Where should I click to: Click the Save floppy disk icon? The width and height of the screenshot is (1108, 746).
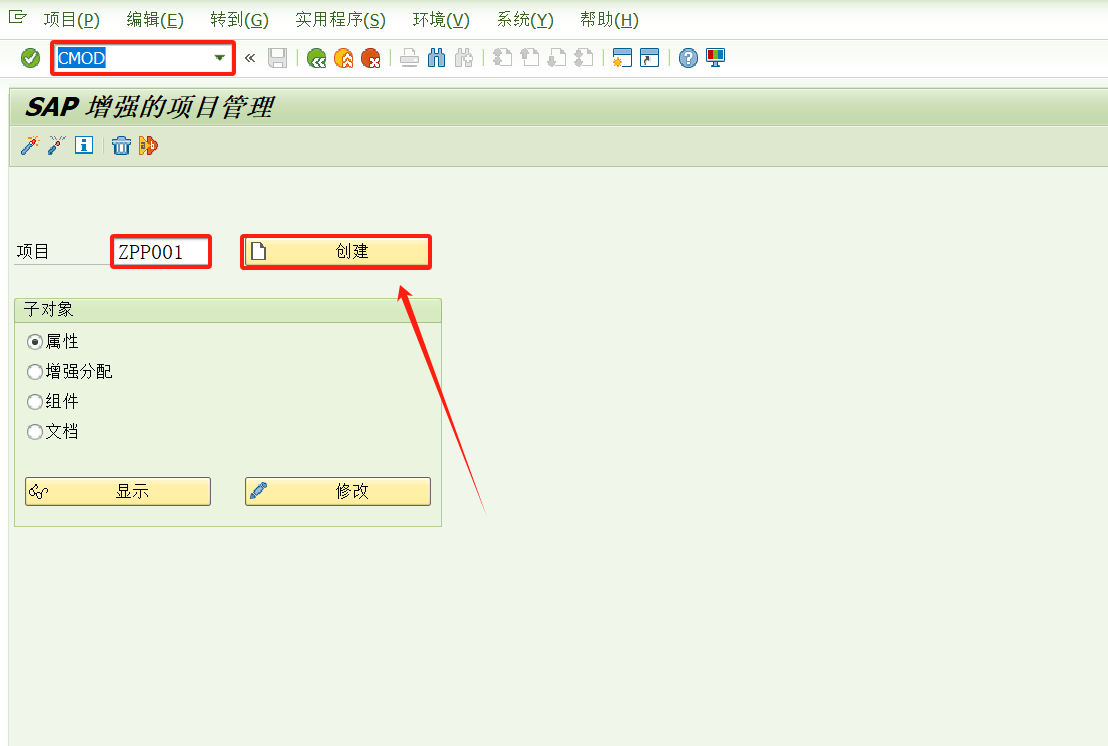(x=278, y=58)
